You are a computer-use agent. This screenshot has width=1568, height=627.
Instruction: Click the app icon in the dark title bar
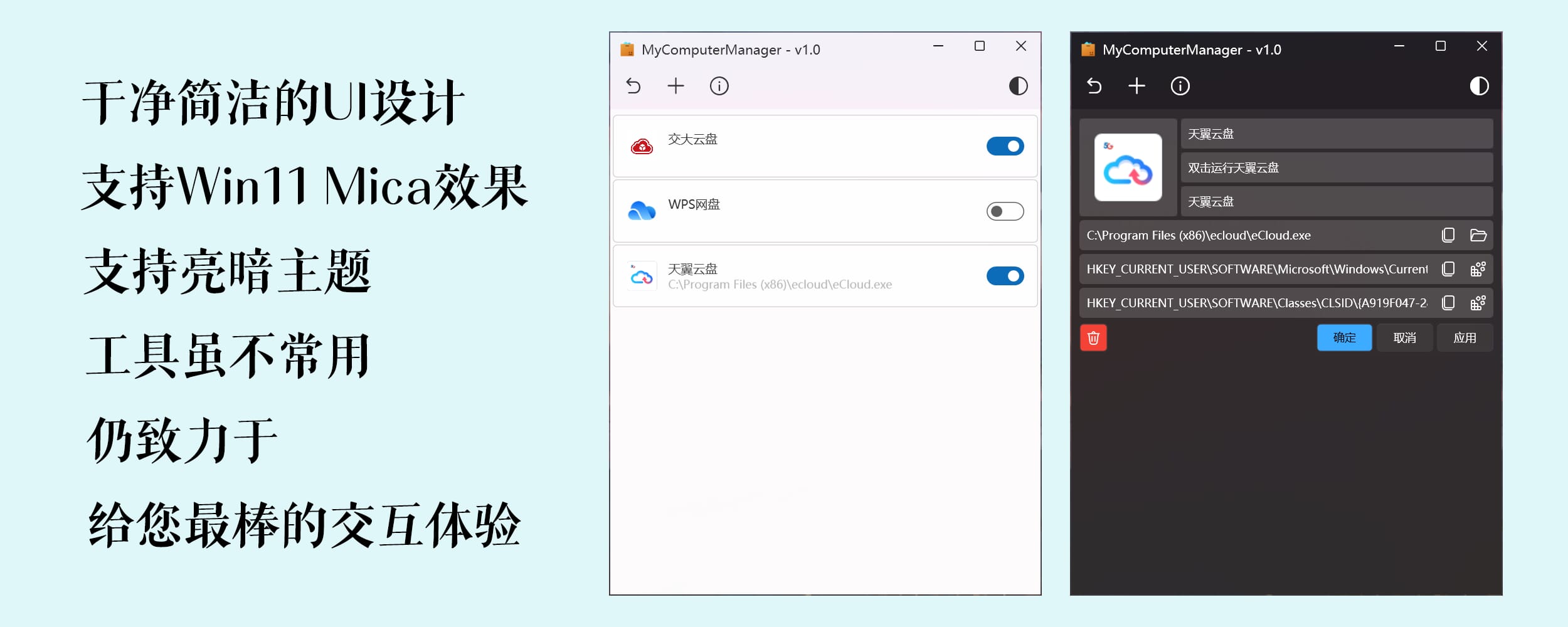[x=1088, y=50]
